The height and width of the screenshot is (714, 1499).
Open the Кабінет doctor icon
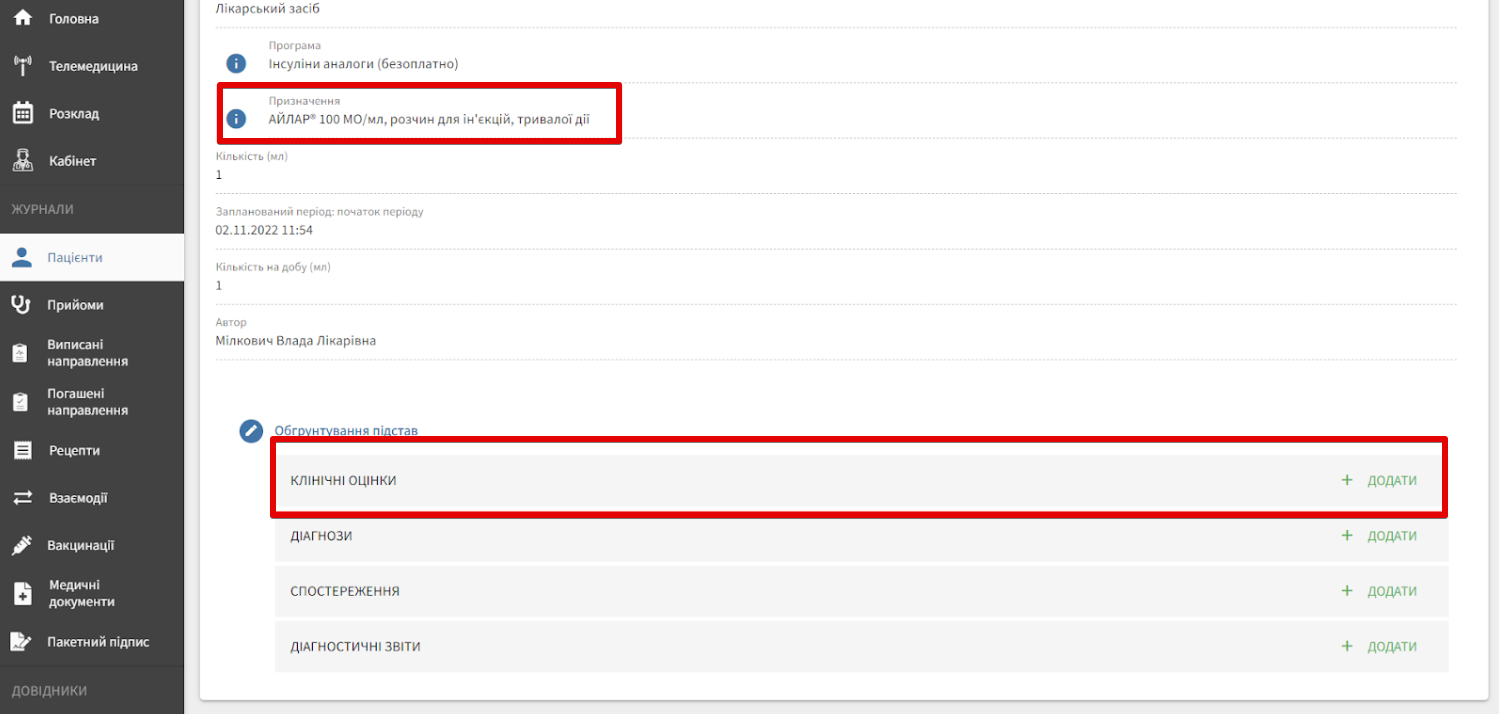[22, 160]
